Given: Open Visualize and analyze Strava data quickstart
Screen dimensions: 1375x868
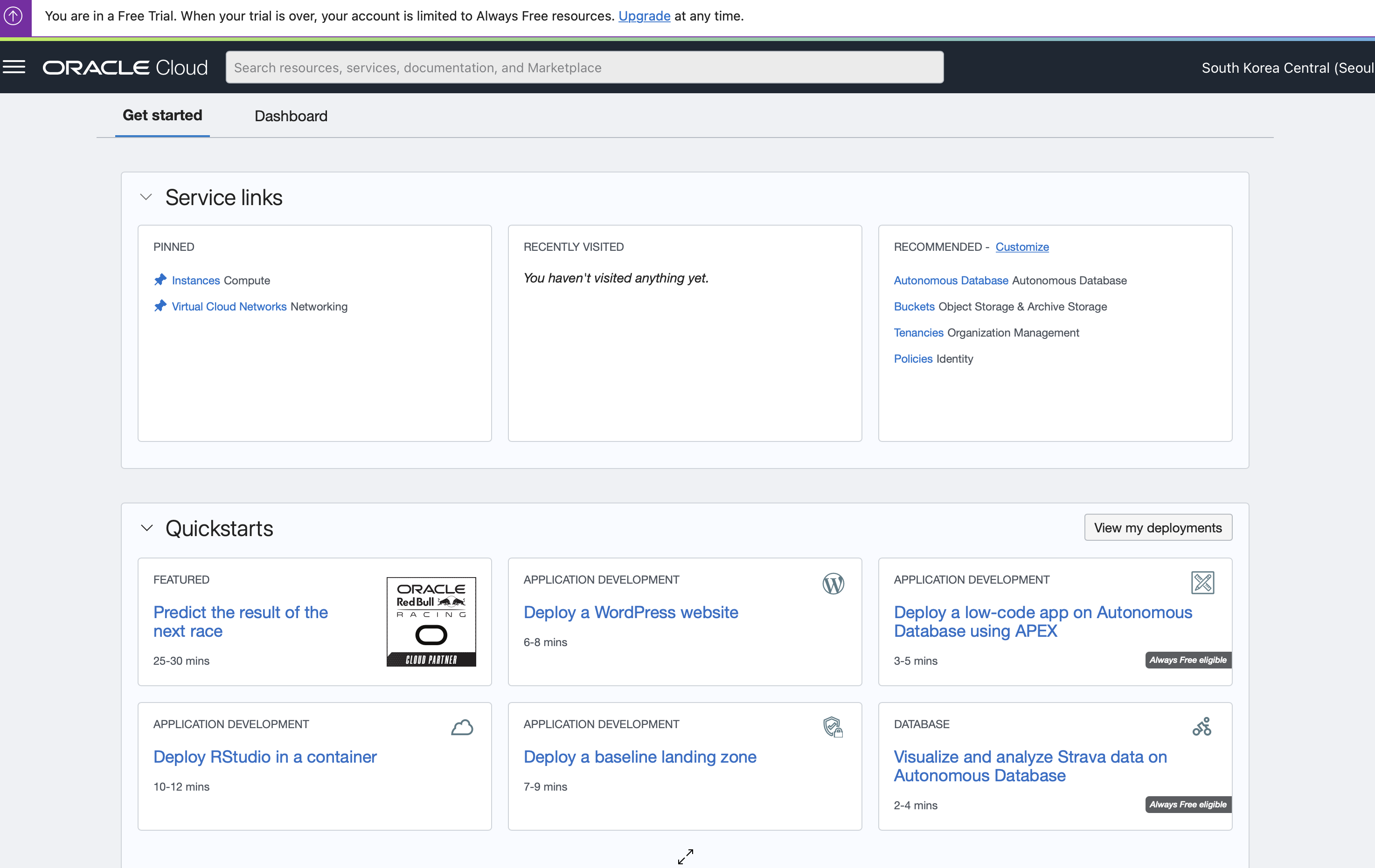Looking at the screenshot, I should (x=1030, y=766).
